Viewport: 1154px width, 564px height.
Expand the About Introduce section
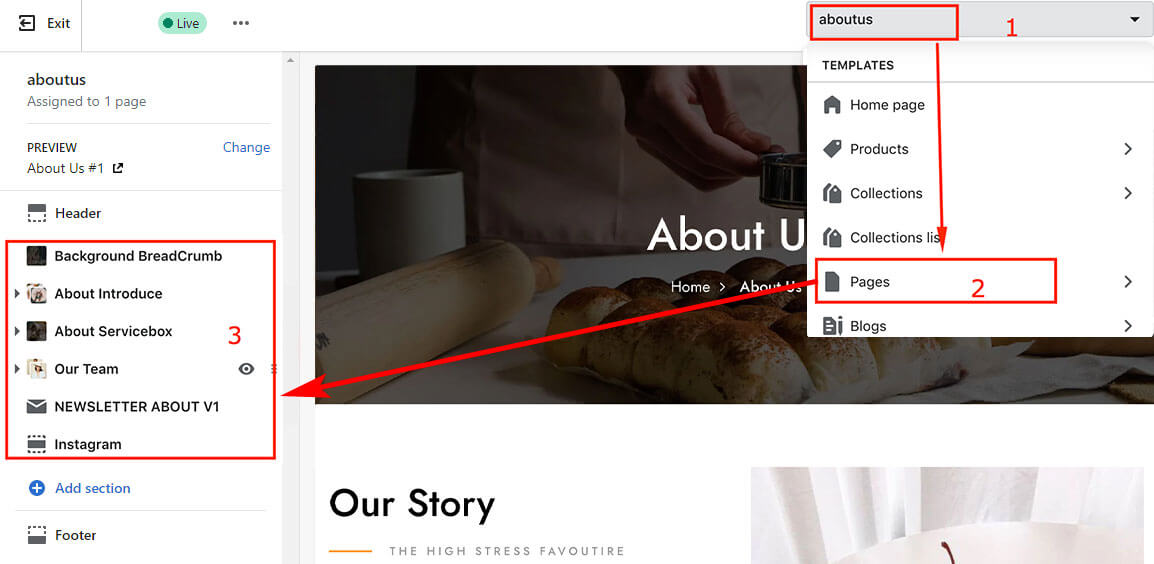(17, 294)
